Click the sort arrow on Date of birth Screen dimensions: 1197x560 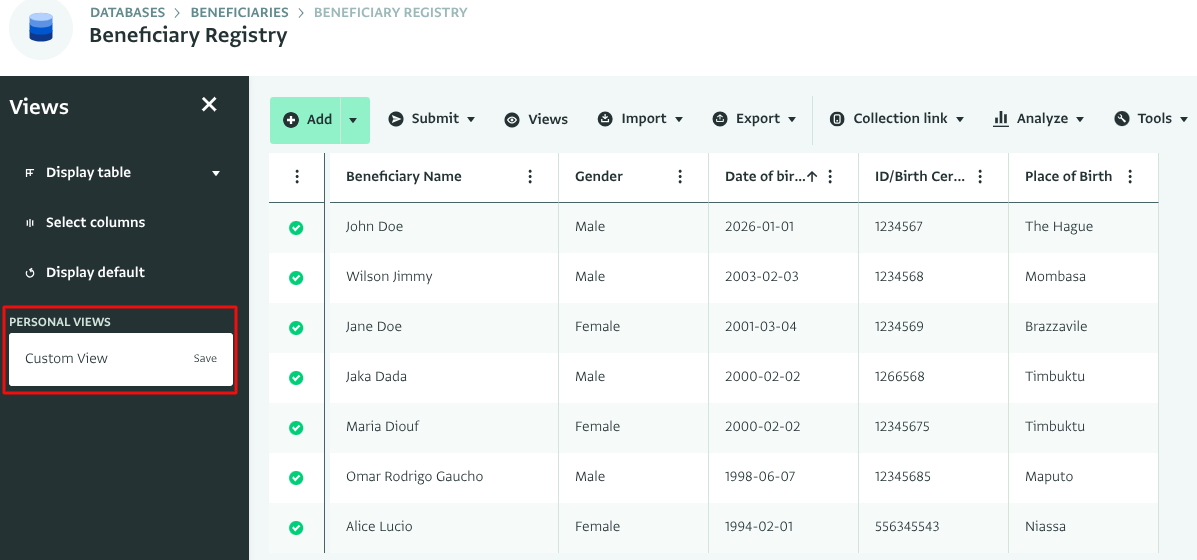click(812, 177)
